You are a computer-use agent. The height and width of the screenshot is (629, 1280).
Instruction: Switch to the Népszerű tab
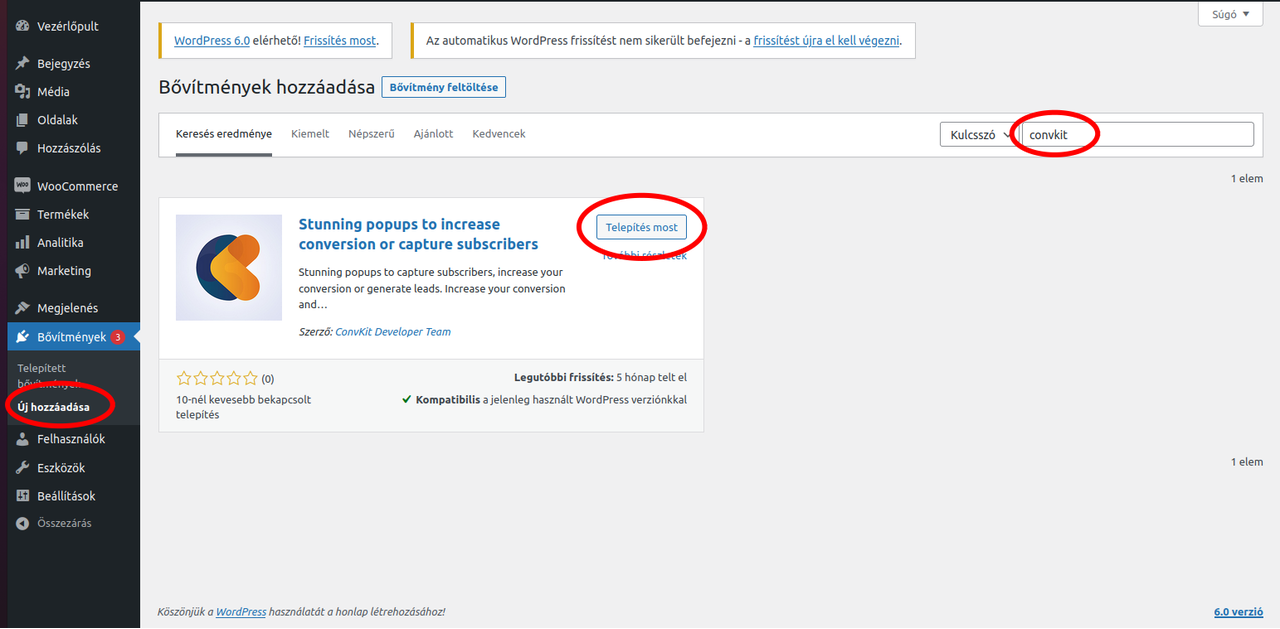[x=371, y=133]
